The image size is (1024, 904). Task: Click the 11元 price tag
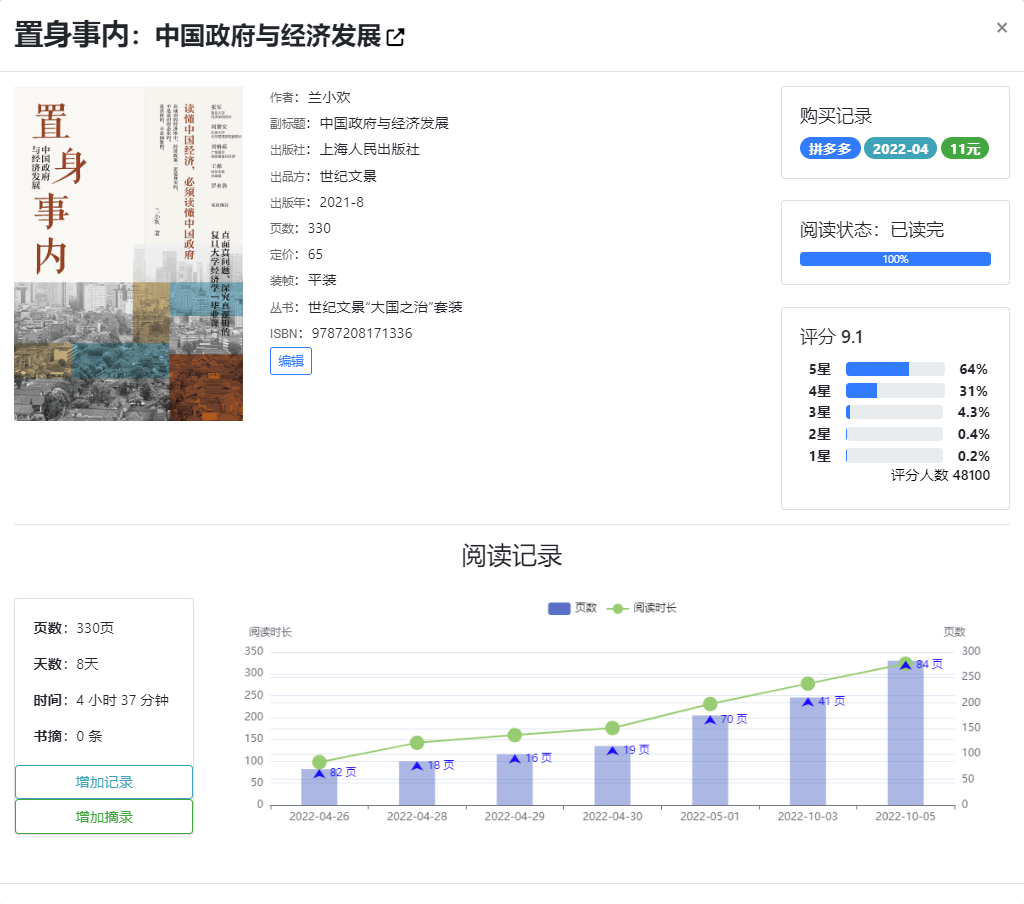click(x=965, y=149)
